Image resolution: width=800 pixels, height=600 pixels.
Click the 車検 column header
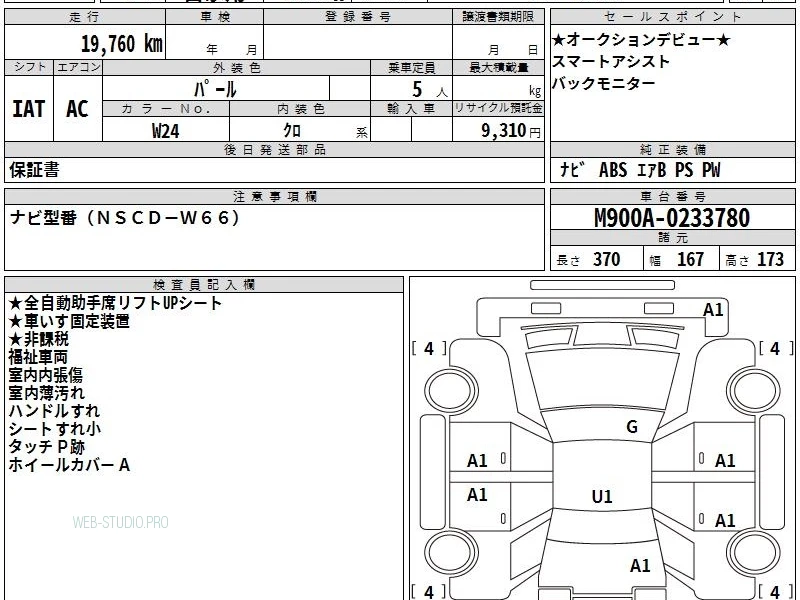215,17
